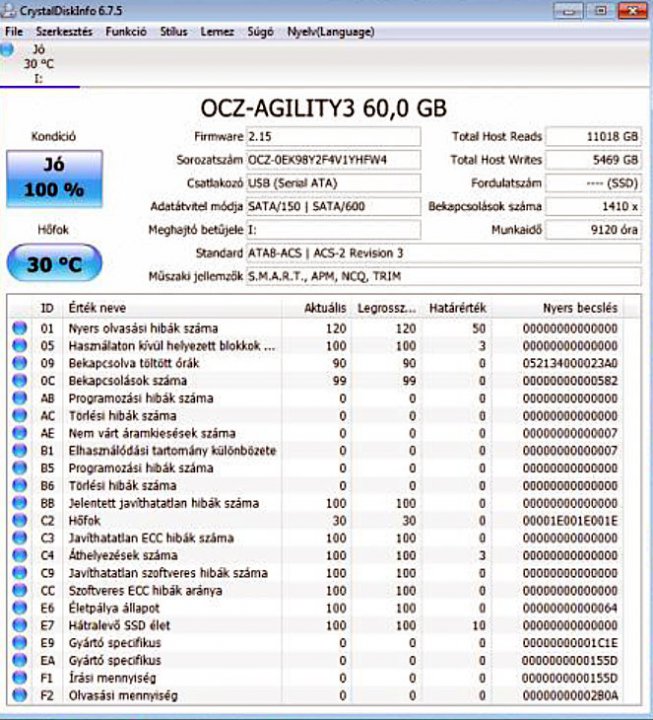Click the 30 °C temperature button

pos(54,263)
